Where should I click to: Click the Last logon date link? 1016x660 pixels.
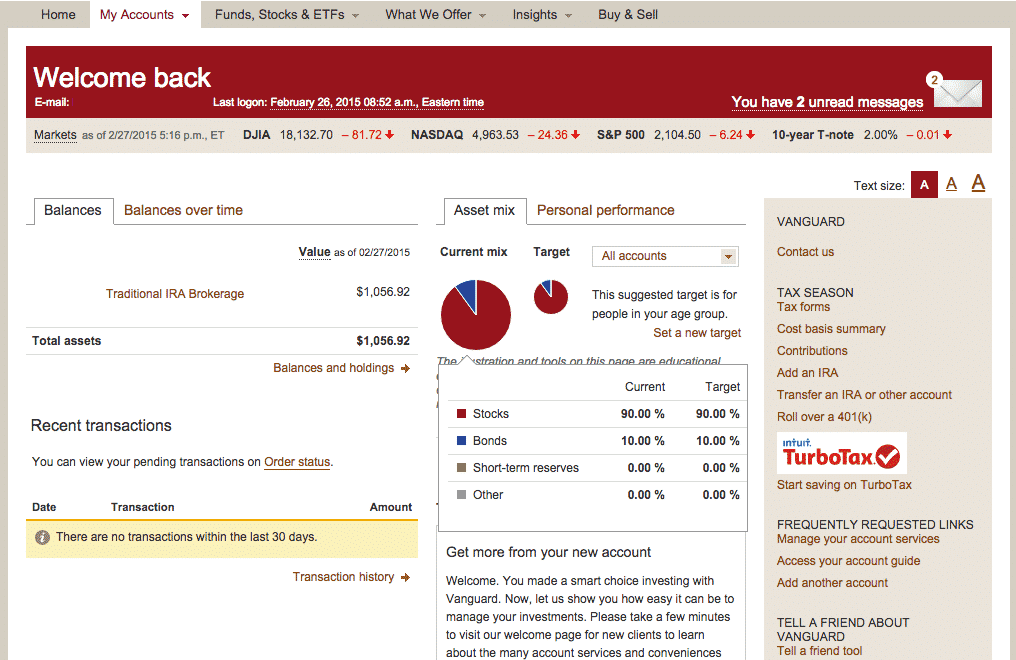pyautogui.click(x=377, y=102)
